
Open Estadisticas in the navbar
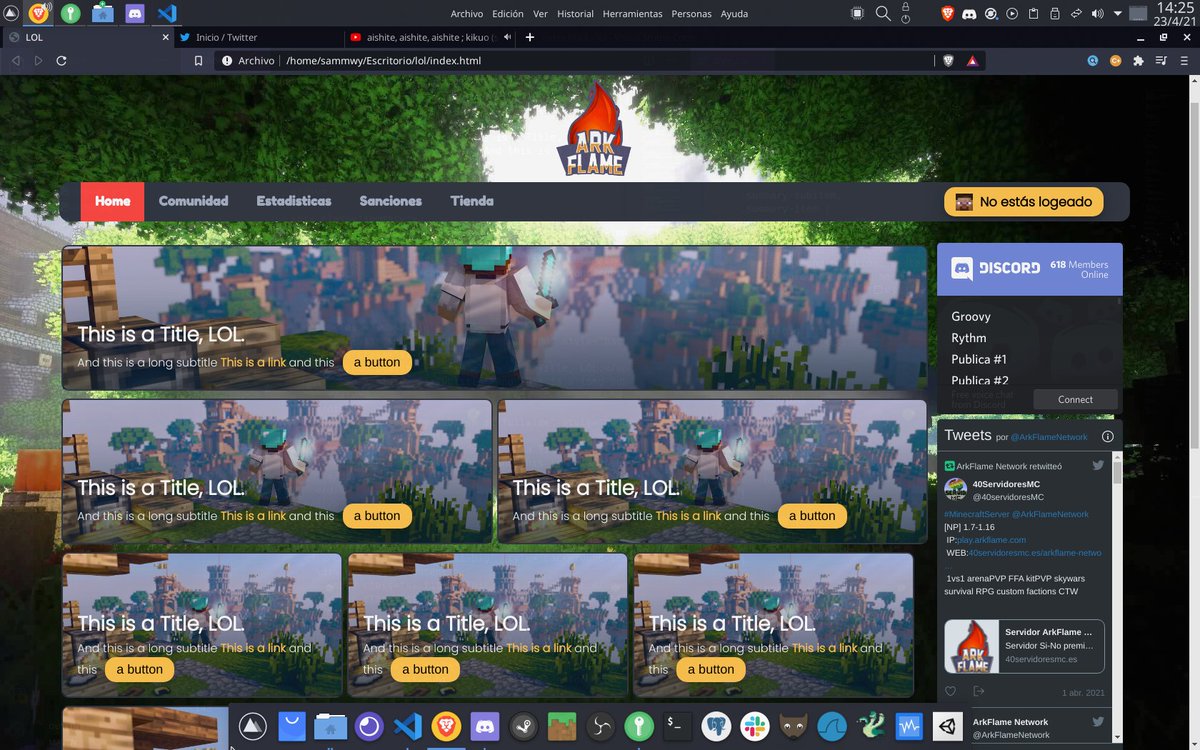tap(294, 201)
